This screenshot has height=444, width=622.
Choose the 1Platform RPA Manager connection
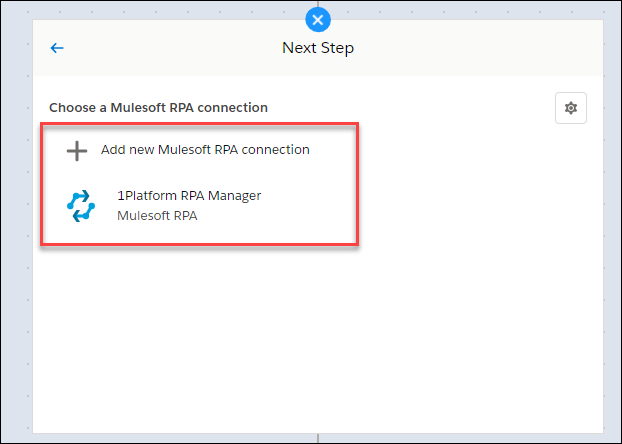[x=189, y=196]
